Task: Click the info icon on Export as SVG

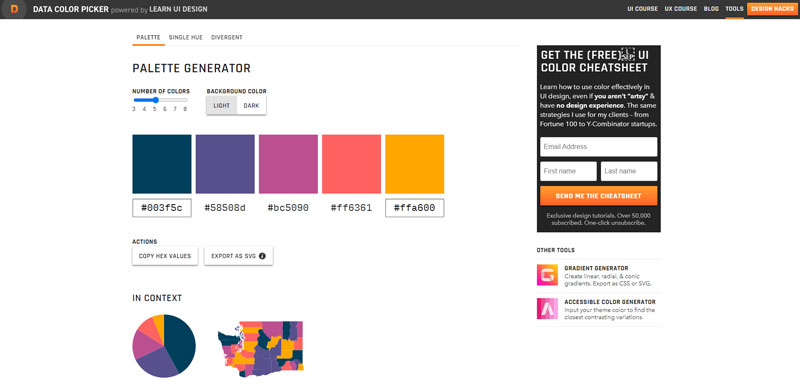Action: [x=262, y=256]
